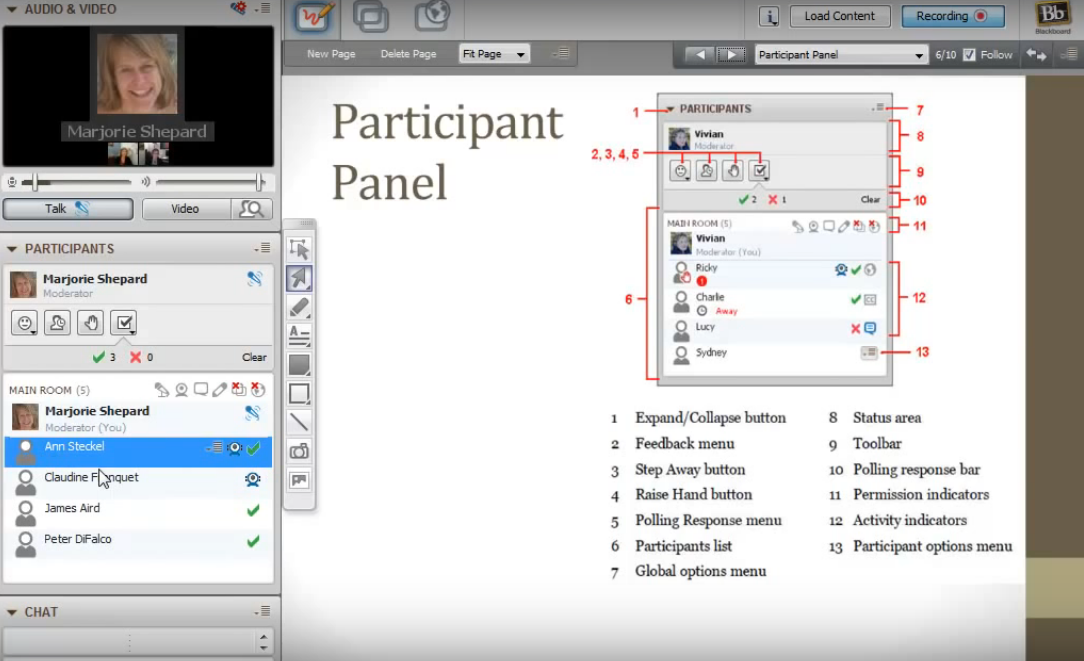Select the whiteboard Pointer tool
The width and height of the screenshot is (1084, 661).
pos(299,278)
